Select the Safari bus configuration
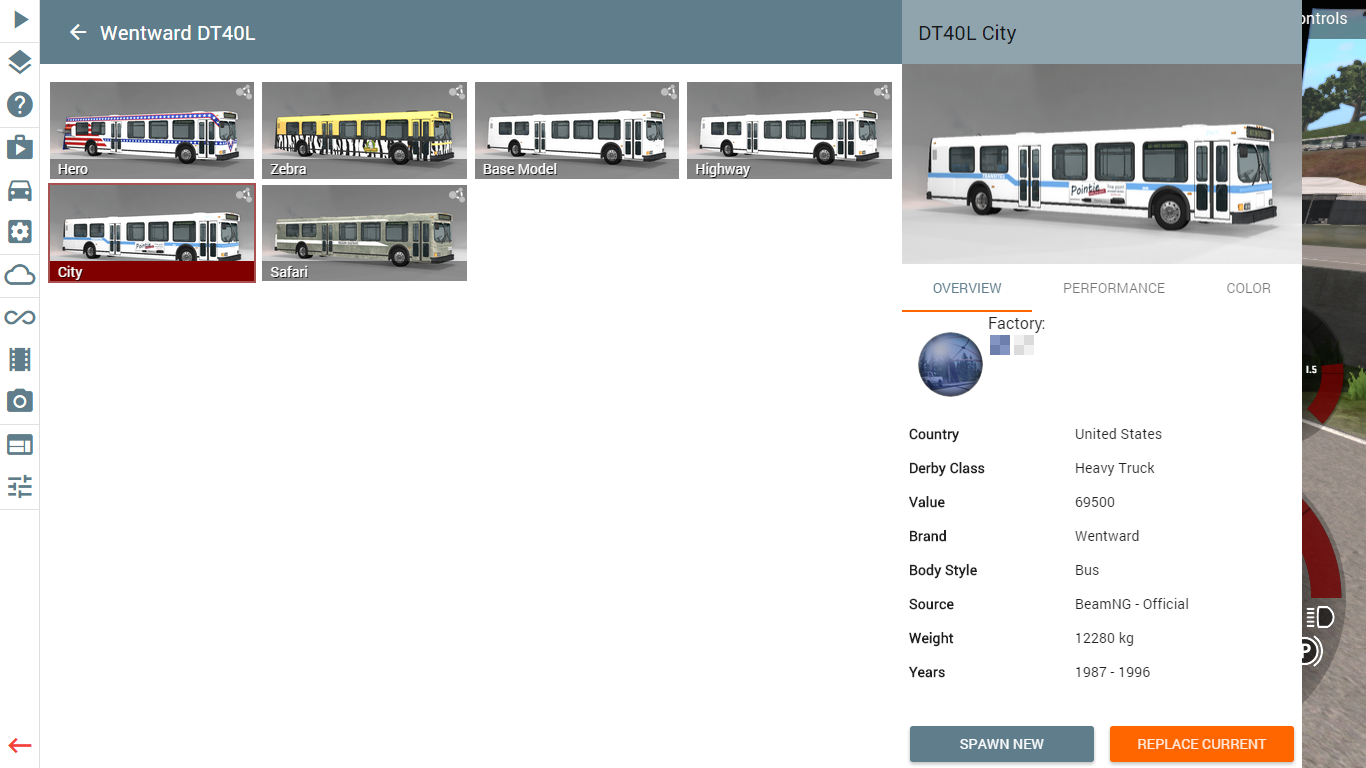 pyautogui.click(x=364, y=233)
